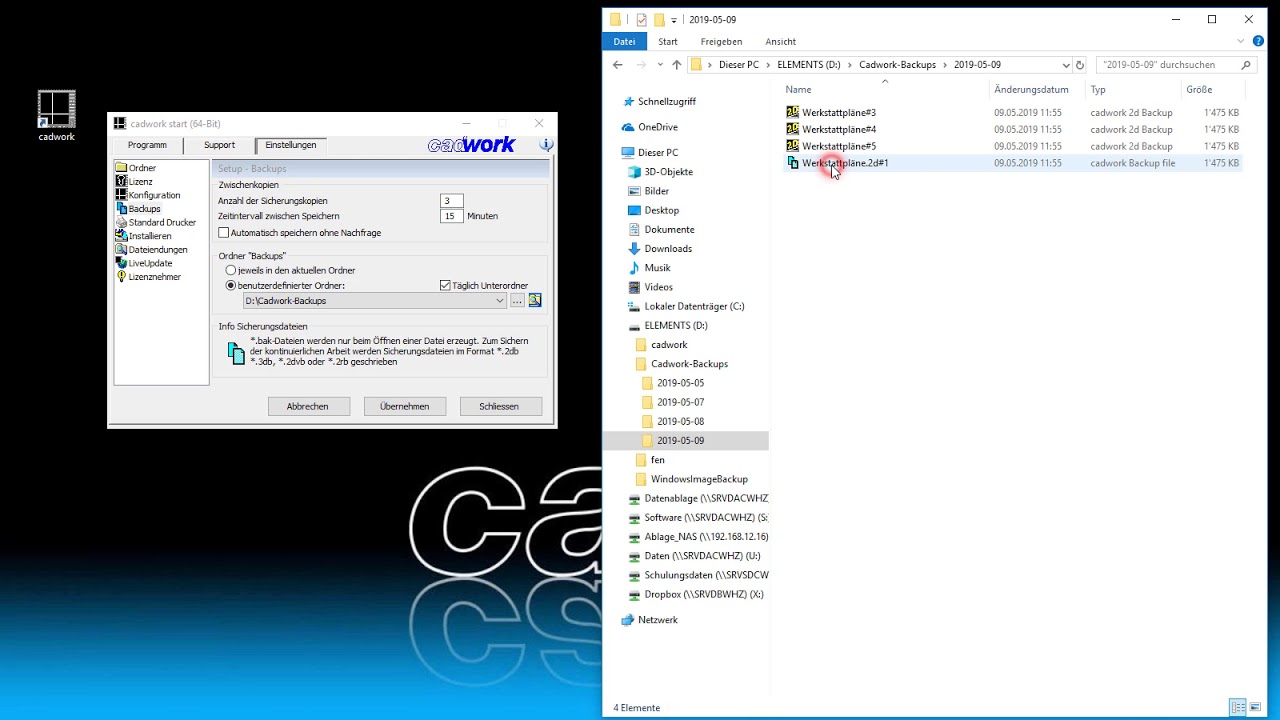The width and height of the screenshot is (1280, 720).
Task: Open recent locations dropdown in Explorer
Action: pyautogui.click(x=659, y=65)
